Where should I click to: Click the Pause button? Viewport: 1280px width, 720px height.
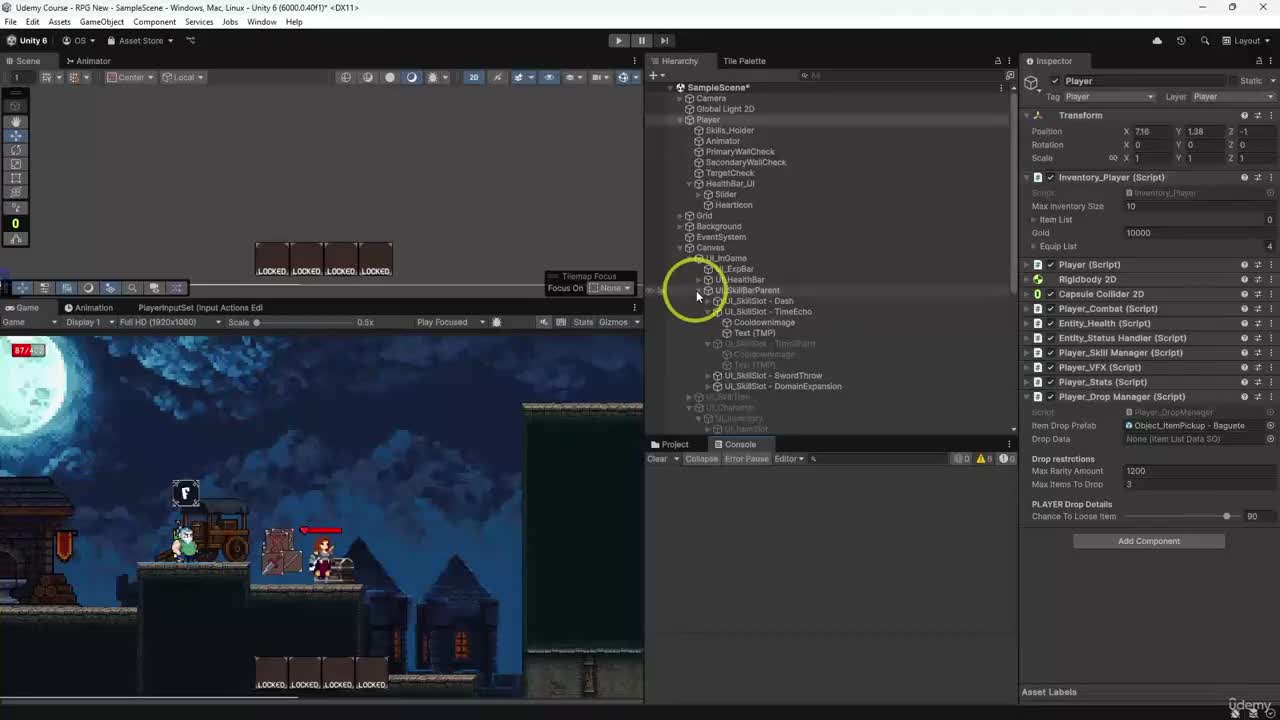641,40
